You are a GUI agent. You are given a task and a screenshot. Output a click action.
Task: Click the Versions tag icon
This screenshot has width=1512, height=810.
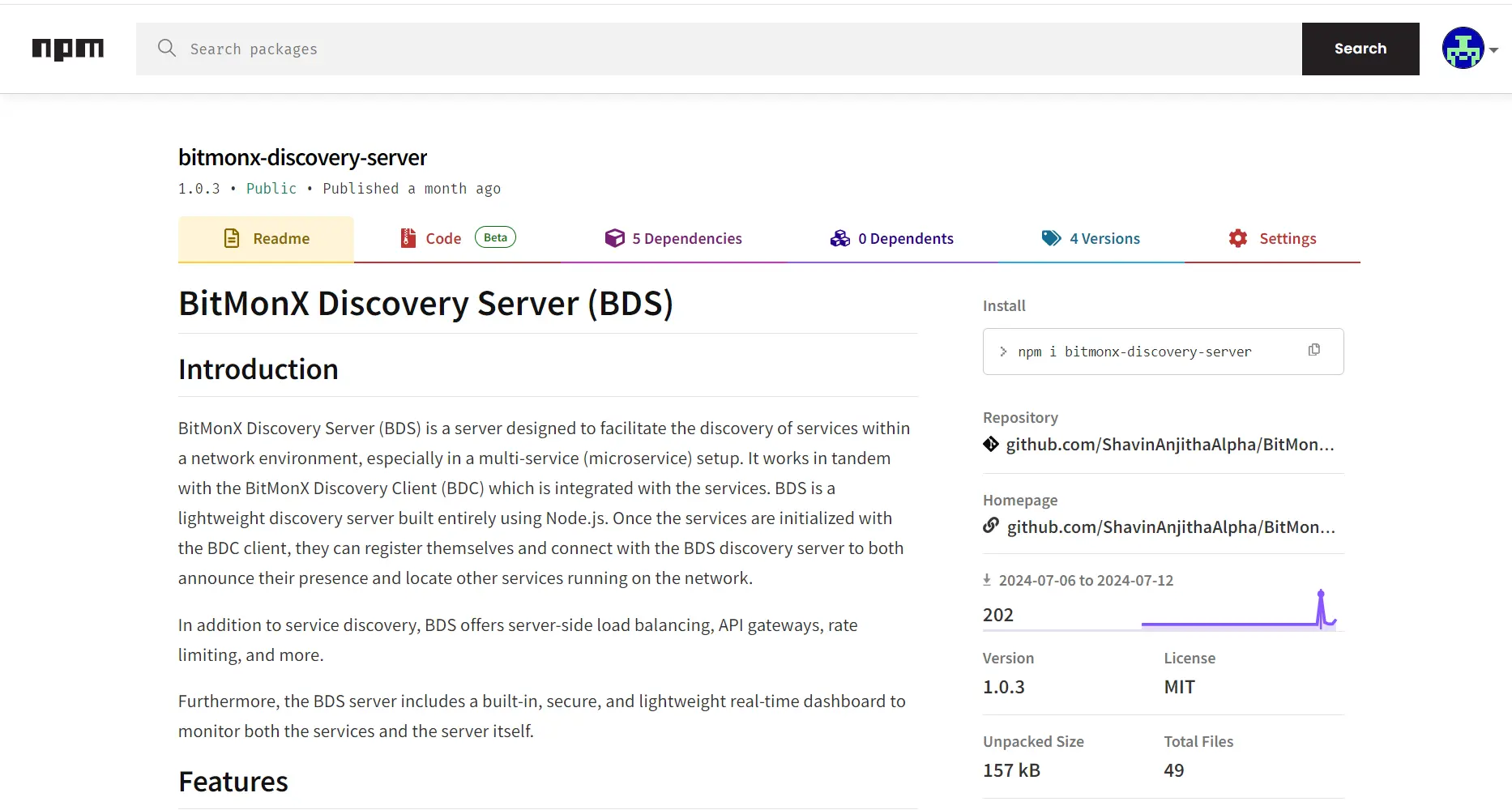1052,238
